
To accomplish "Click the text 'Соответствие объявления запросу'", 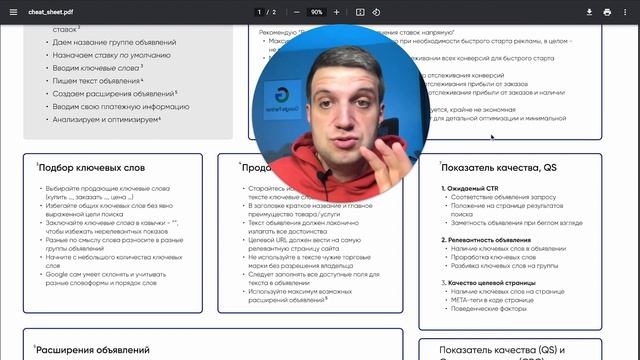I will pos(503,197).
